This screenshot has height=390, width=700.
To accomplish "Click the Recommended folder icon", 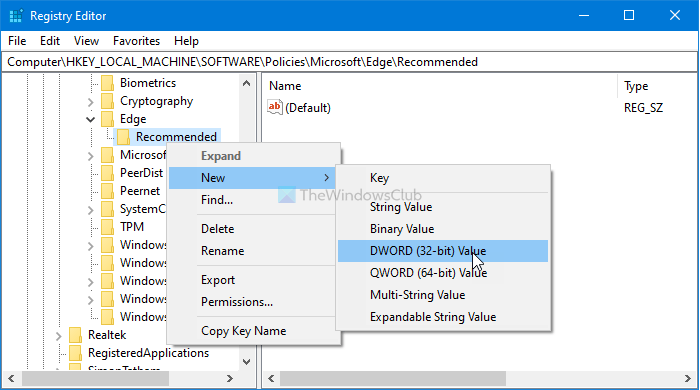I will point(123,137).
